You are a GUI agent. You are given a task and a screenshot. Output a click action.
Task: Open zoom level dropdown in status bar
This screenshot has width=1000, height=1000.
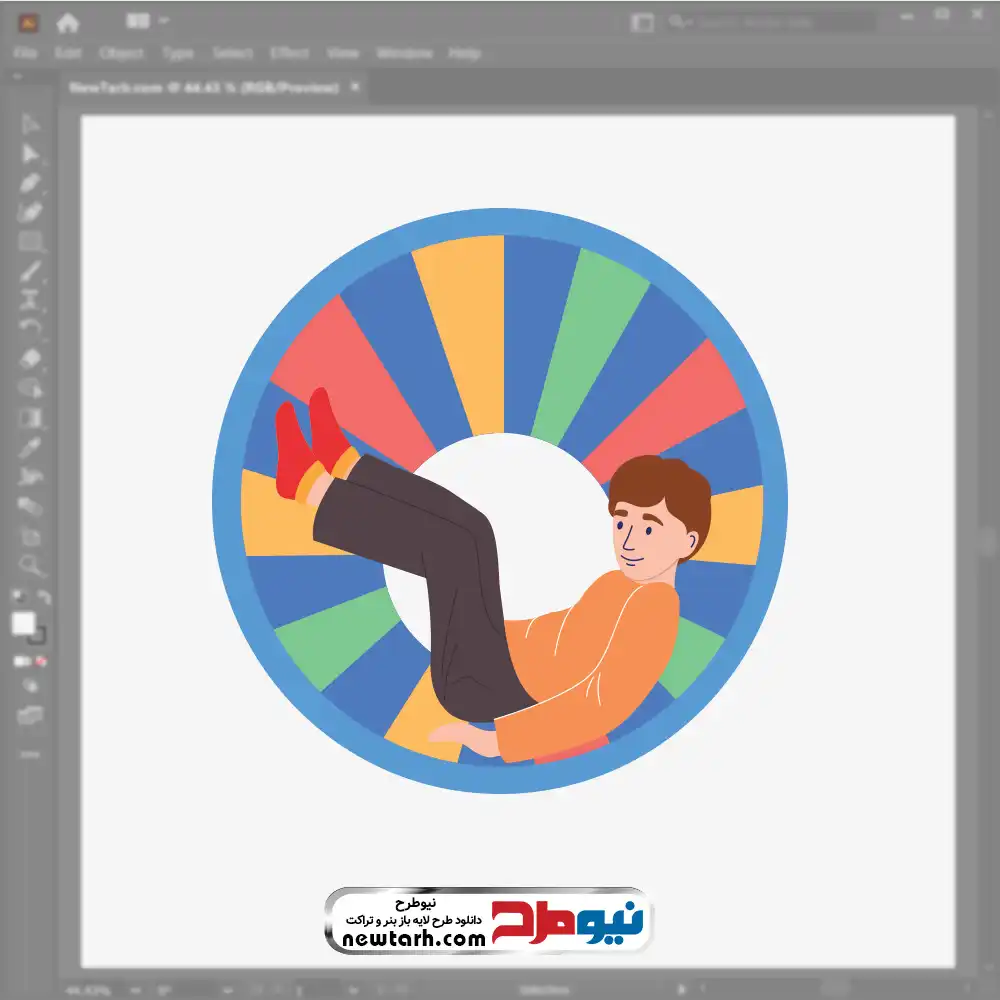coord(135,990)
